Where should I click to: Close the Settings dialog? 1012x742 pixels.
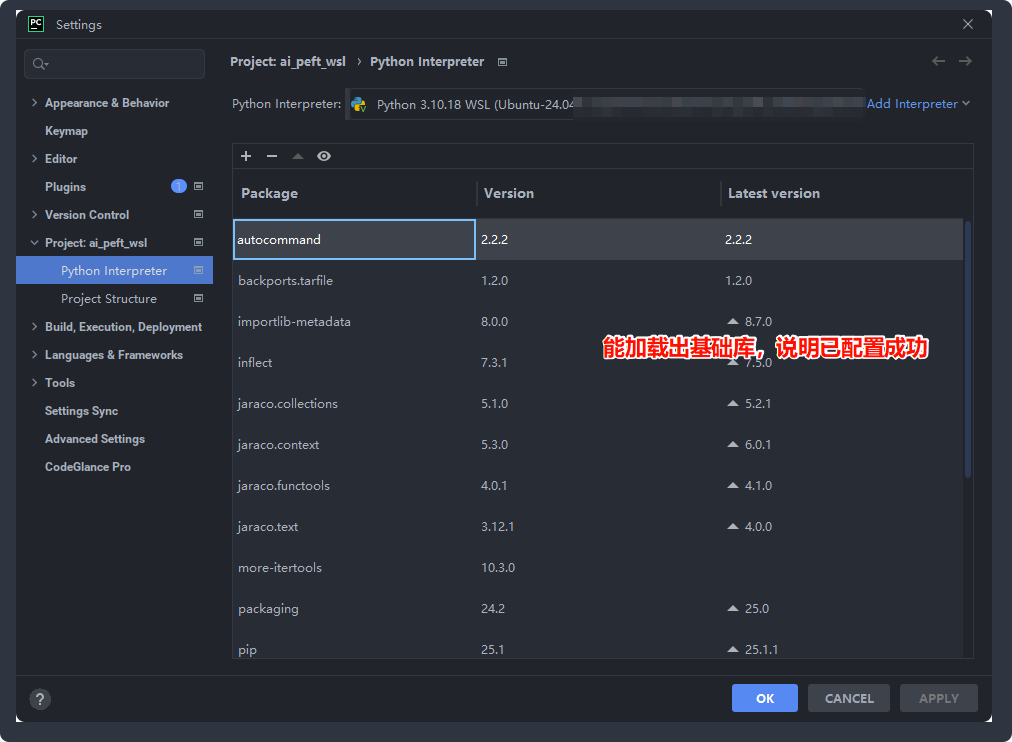(x=967, y=25)
